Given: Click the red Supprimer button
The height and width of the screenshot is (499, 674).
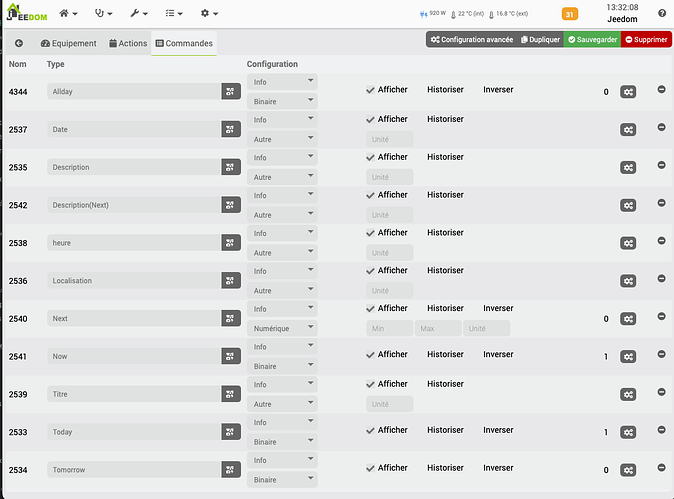Looking at the screenshot, I should pyautogui.click(x=646, y=40).
